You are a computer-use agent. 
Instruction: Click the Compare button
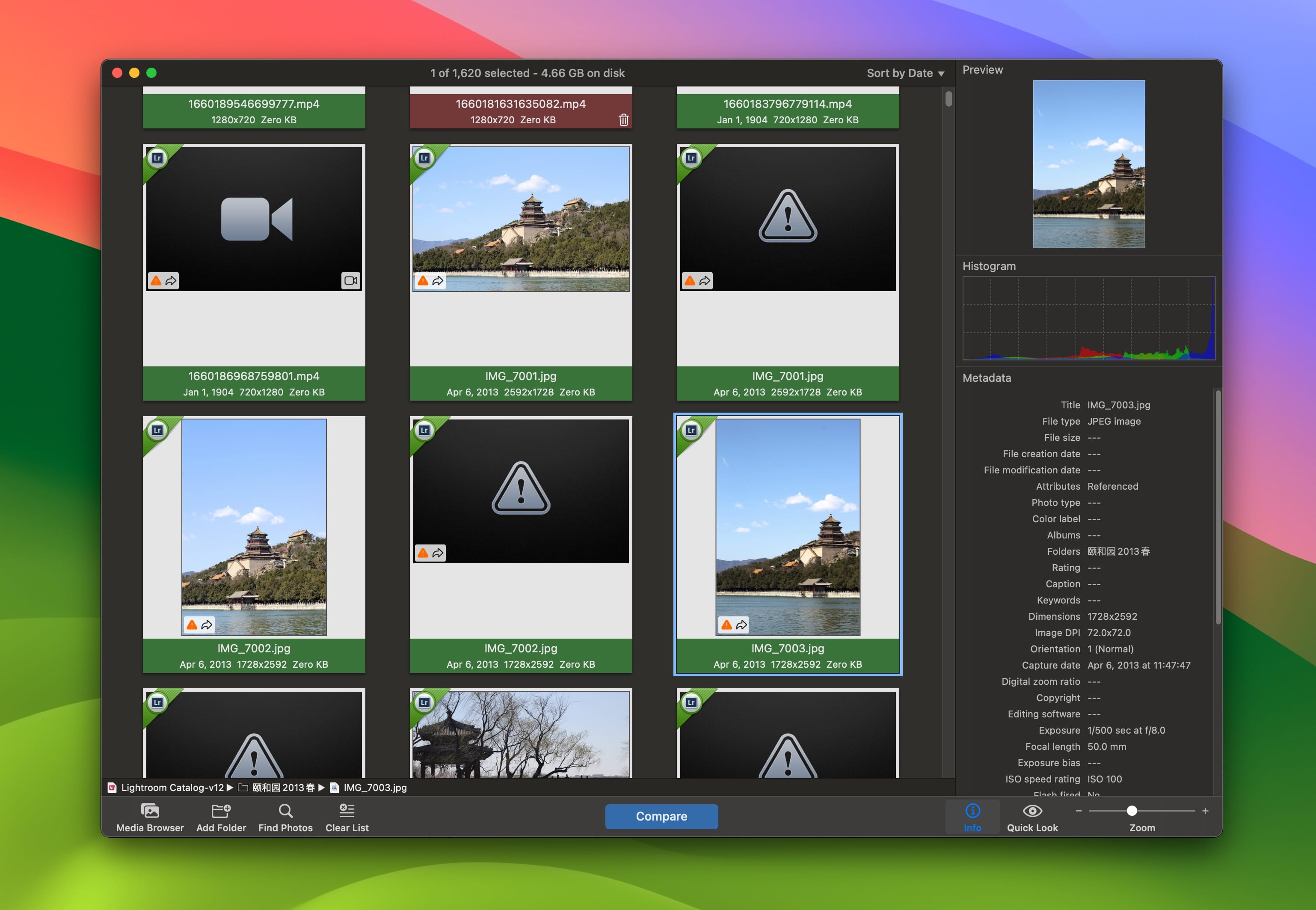(661, 816)
